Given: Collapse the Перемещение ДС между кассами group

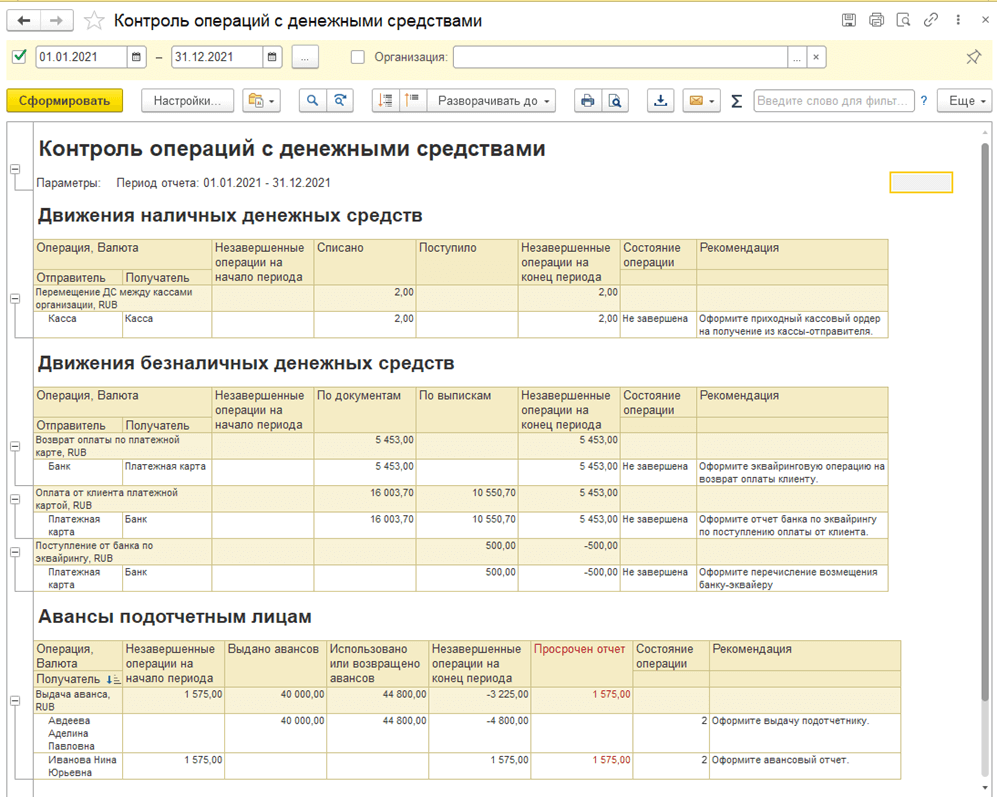Looking at the screenshot, I should coord(15,298).
